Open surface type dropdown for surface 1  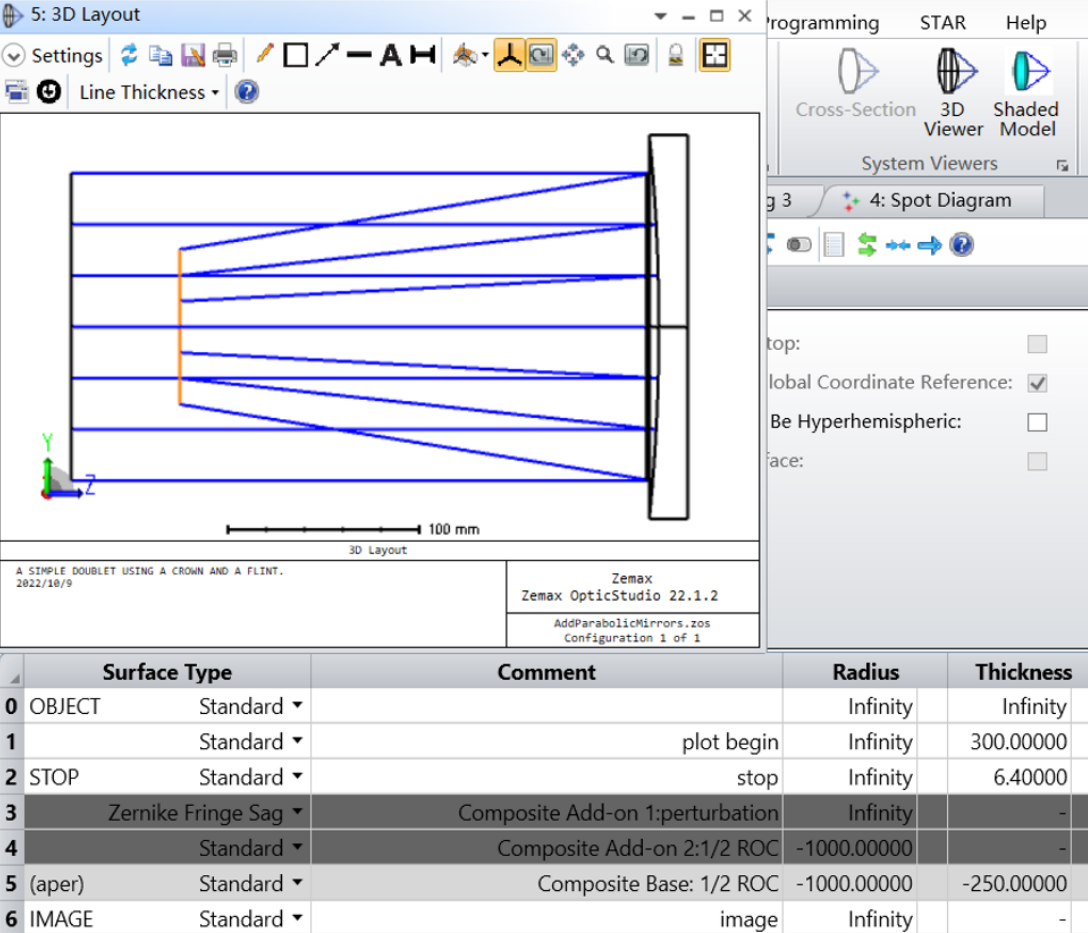click(297, 740)
